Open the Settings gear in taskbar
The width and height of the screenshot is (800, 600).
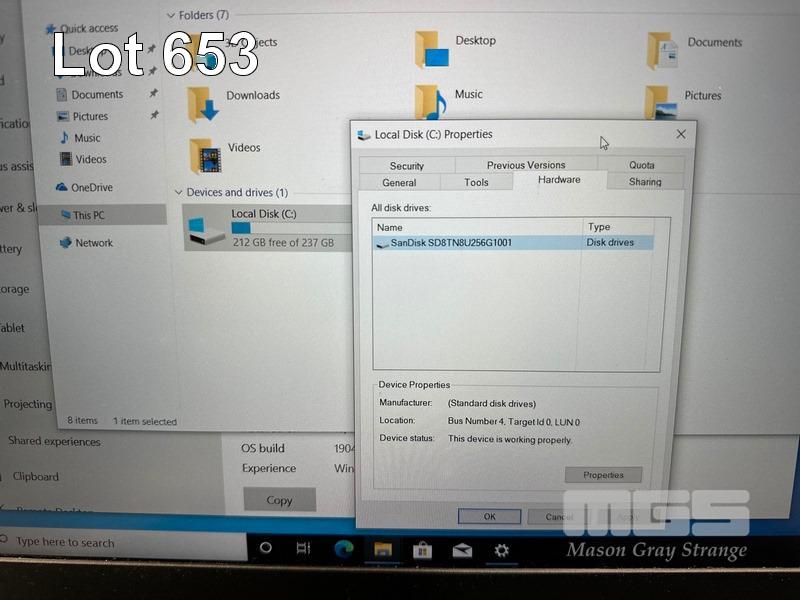click(502, 550)
